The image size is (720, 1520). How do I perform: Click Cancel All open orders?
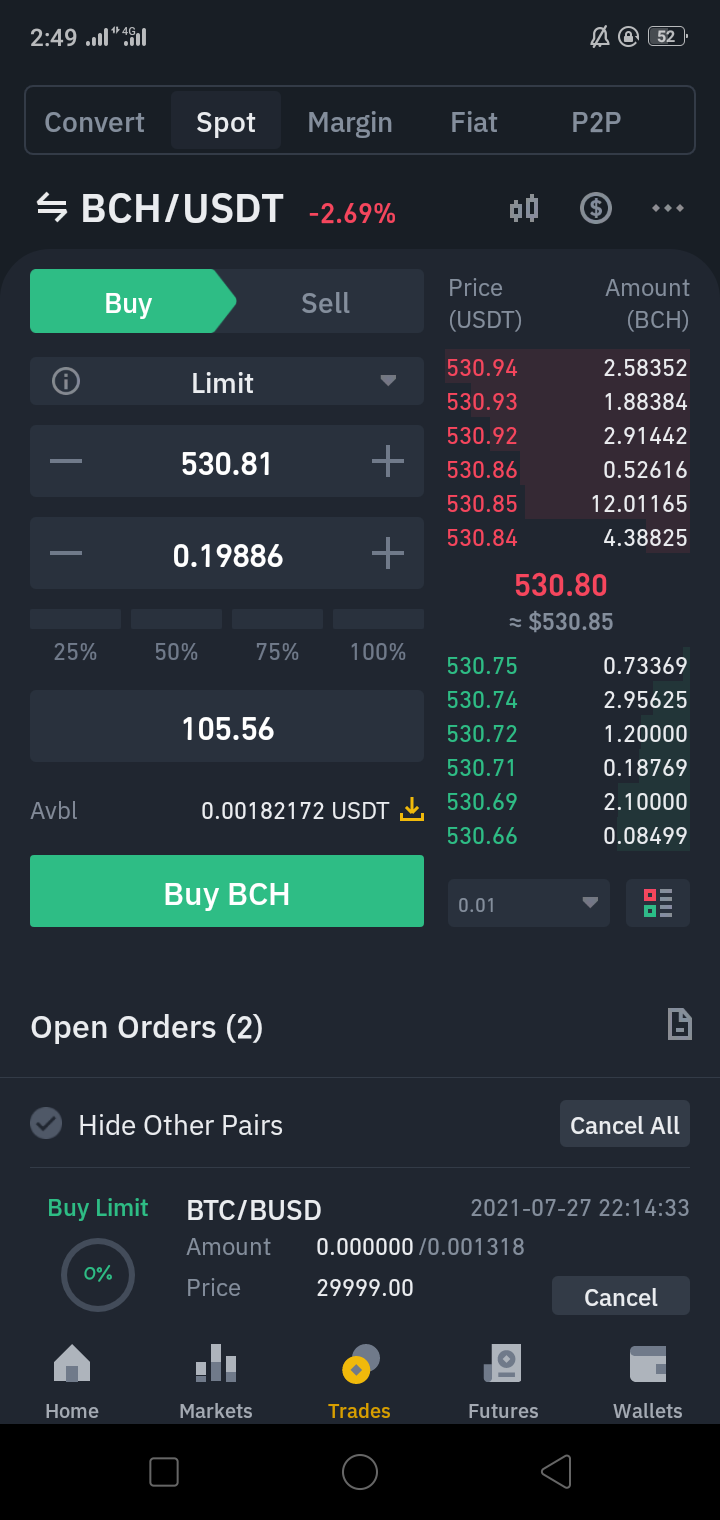pos(625,1125)
